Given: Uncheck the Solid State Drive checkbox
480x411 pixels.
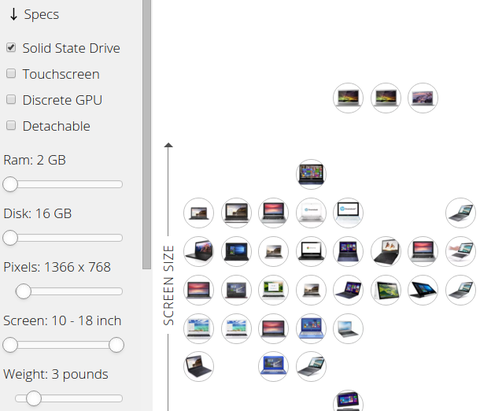Looking at the screenshot, I should pos(11,47).
